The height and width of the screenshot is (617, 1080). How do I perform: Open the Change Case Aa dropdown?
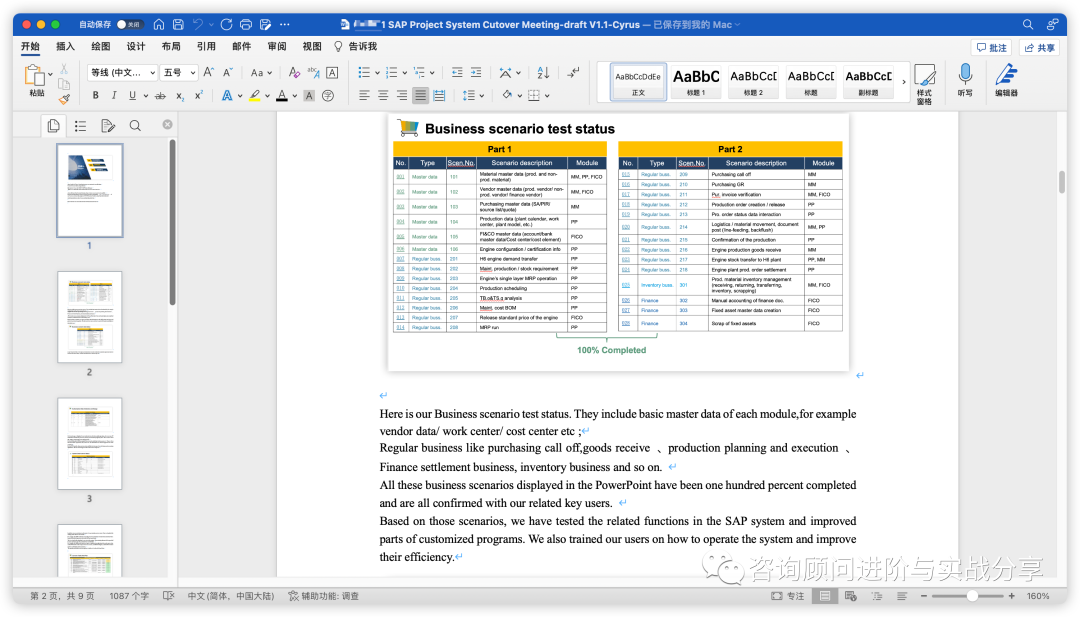(261, 72)
